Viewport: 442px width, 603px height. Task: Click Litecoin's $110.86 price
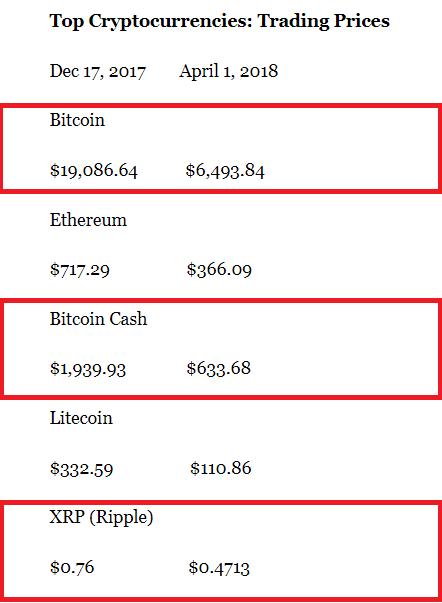coord(221,468)
